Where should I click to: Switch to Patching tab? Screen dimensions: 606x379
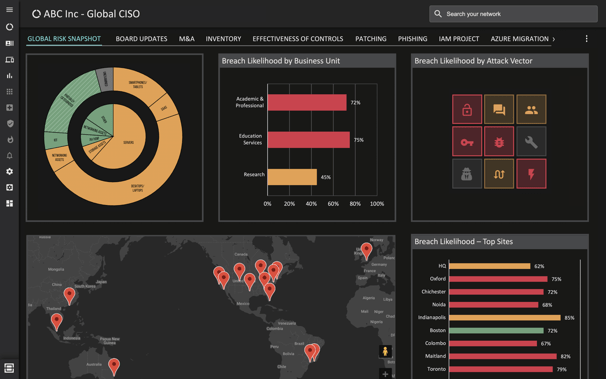coord(371,39)
